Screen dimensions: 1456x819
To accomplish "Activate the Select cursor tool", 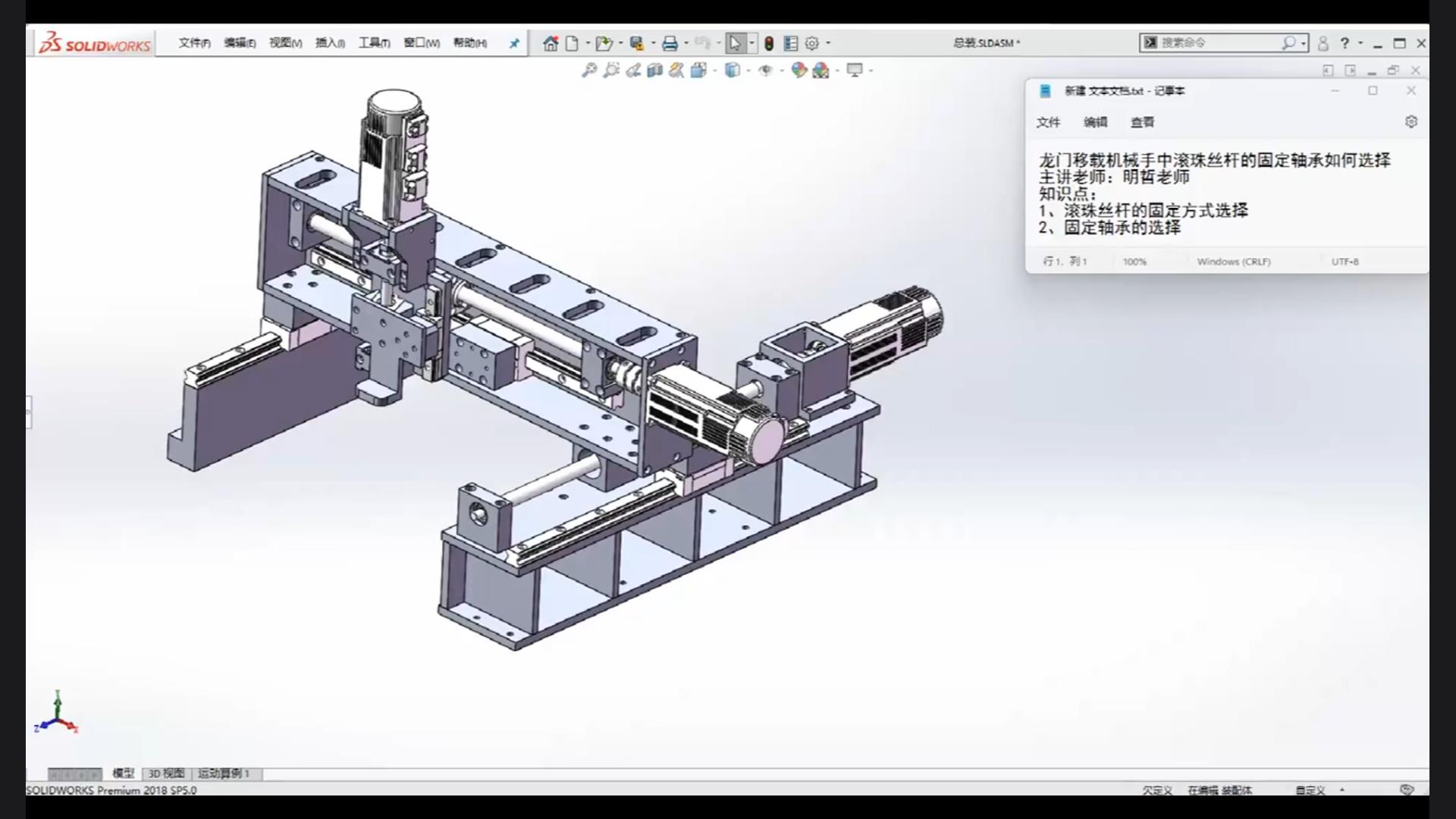I will (736, 43).
